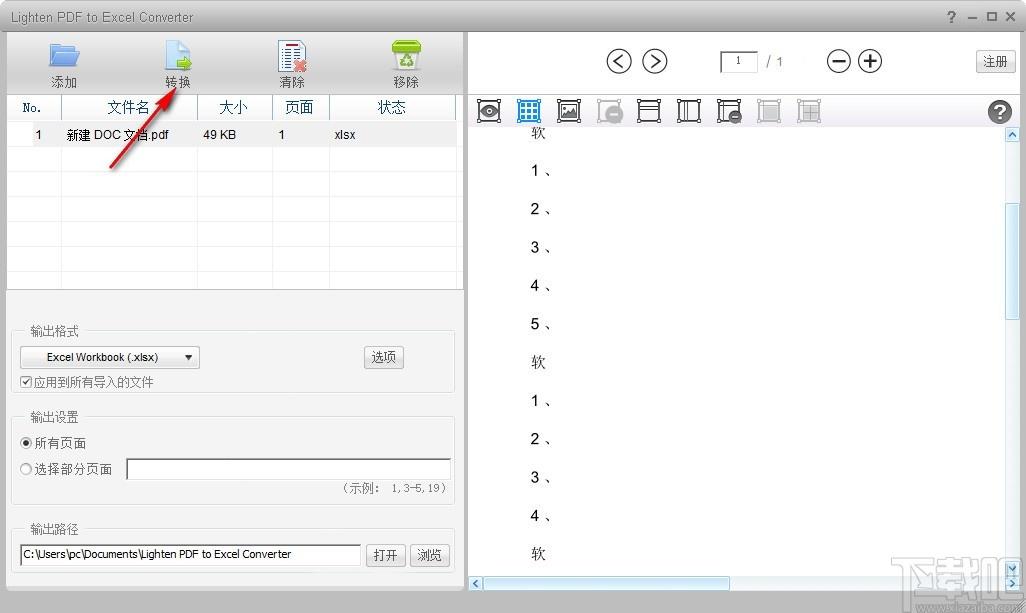Go to previous page with left arrow

pyautogui.click(x=618, y=61)
